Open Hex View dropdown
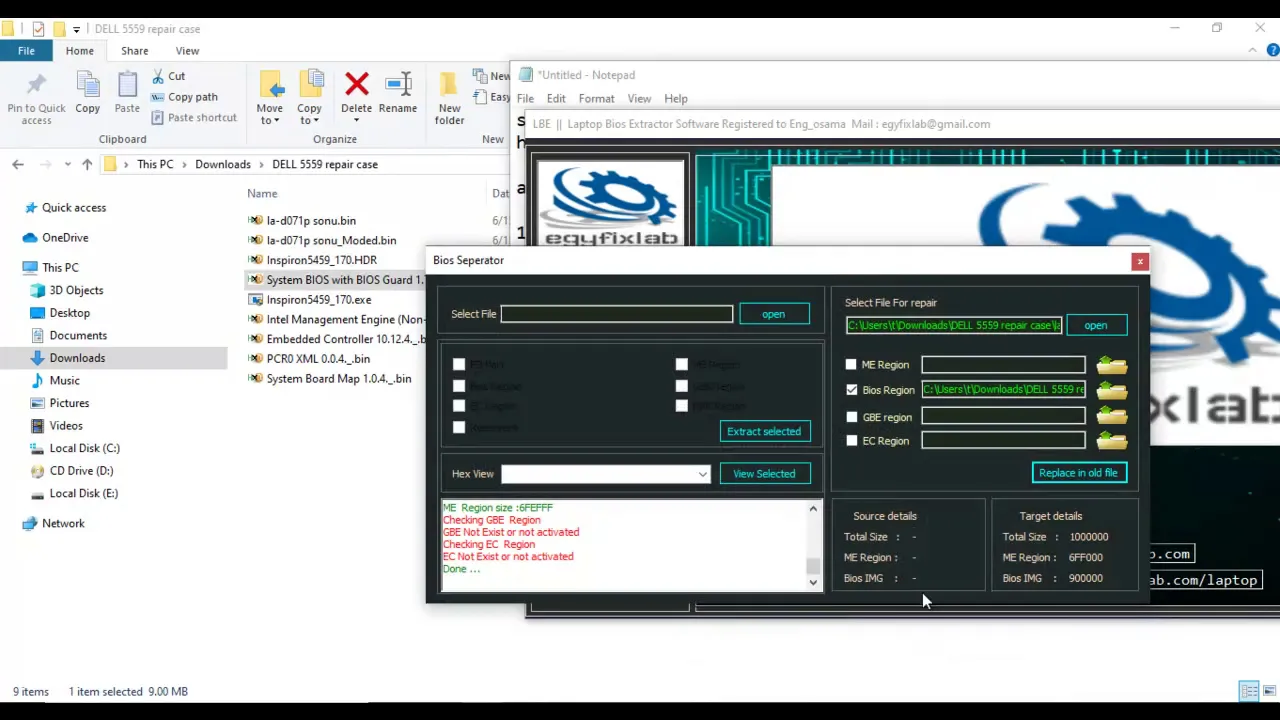 (703, 474)
